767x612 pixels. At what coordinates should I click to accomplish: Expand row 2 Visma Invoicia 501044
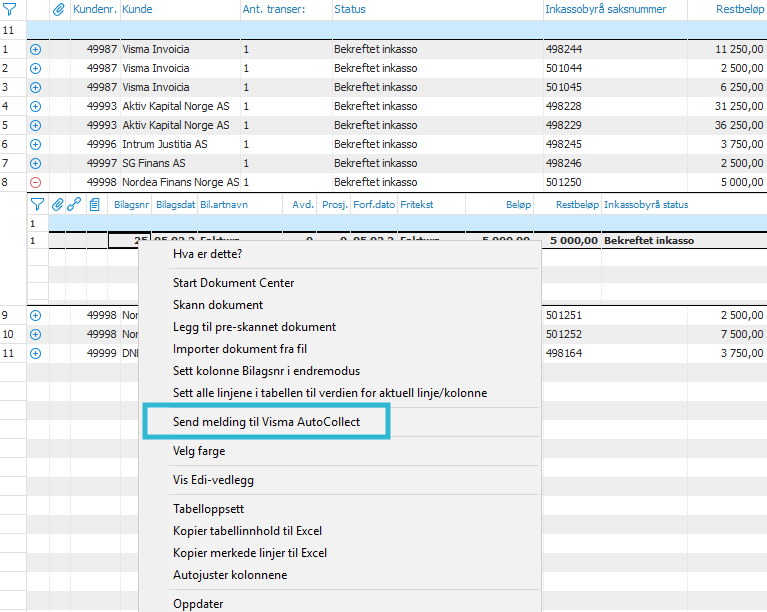35,68
